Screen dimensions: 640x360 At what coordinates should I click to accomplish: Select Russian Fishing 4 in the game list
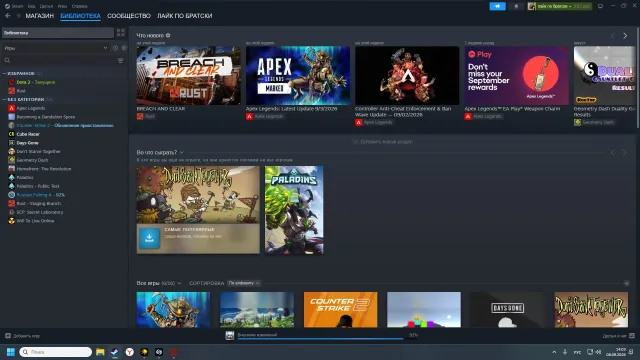click(x=40, y=195)
